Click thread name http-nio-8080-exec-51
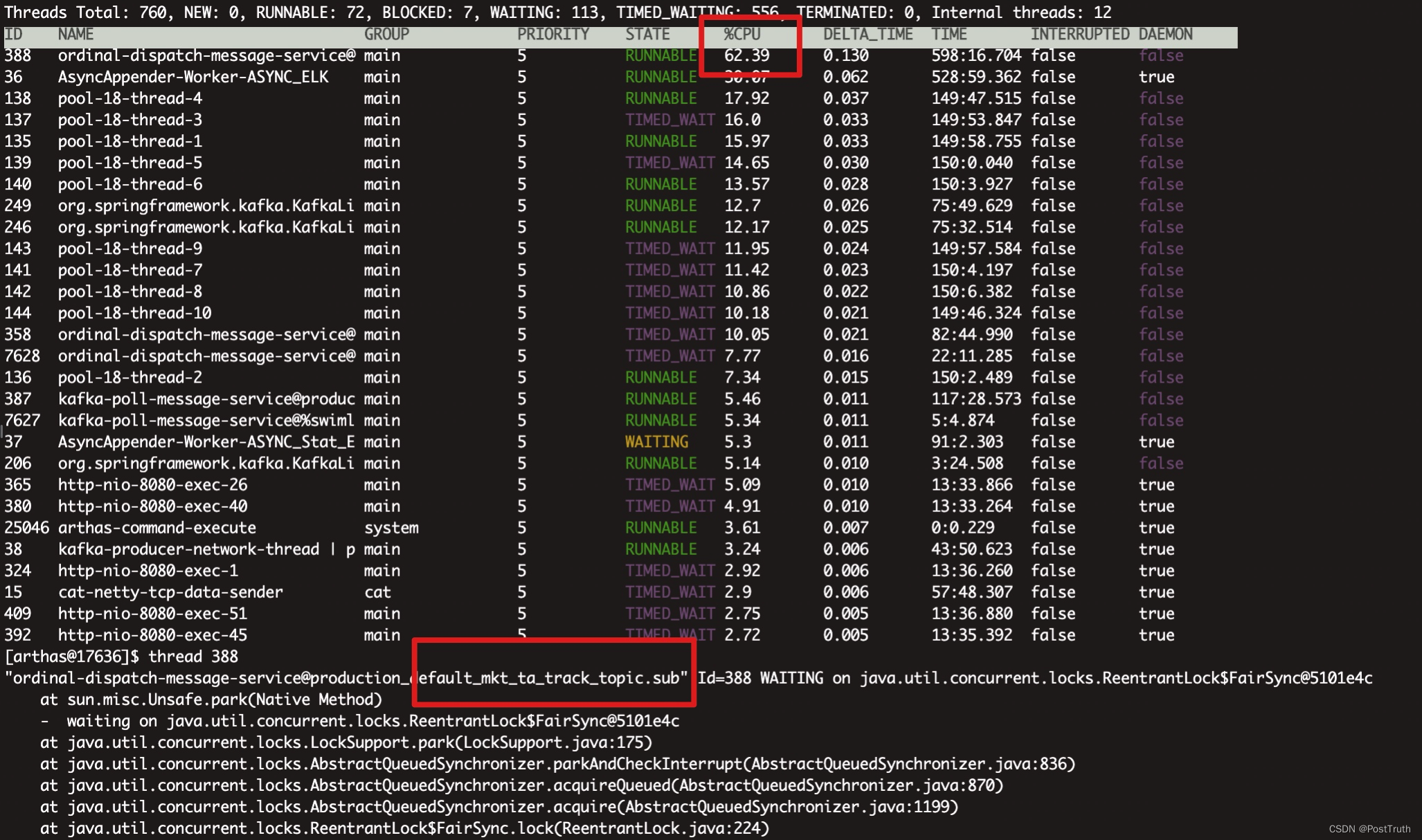 [x=153, y=613]
